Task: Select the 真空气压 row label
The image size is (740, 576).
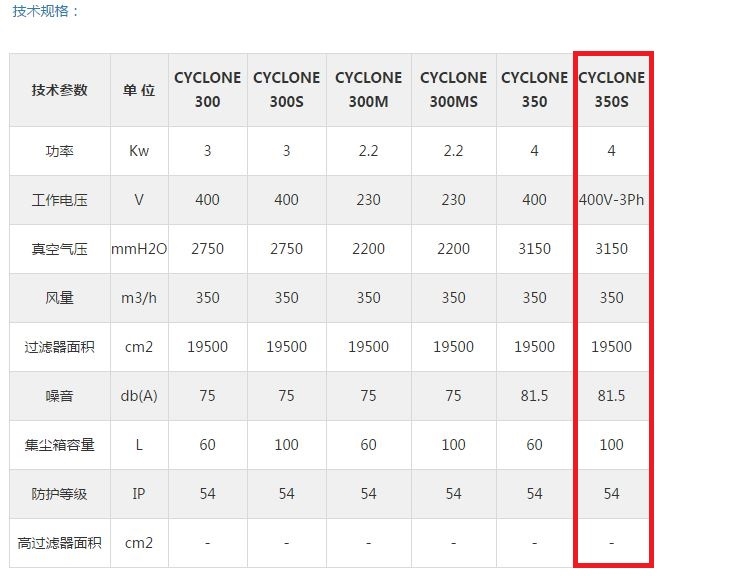Action: [59, 249]
